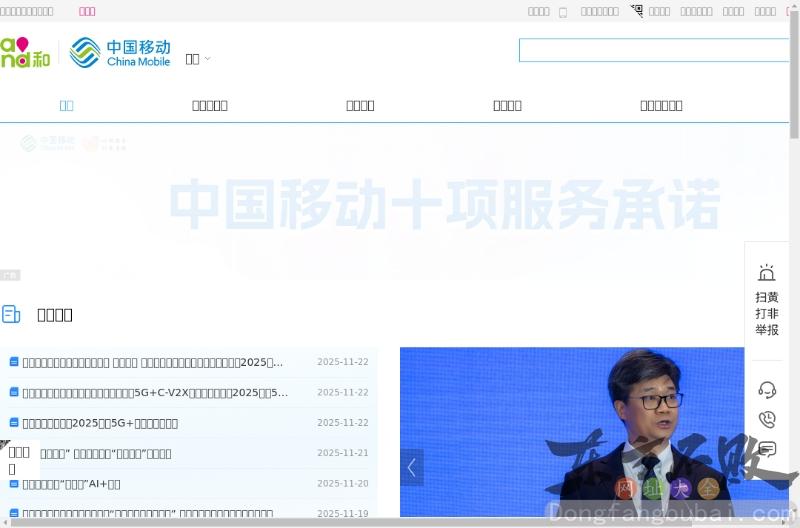800x528 pixels.
Task: Click the white floating box over news list
Action: coord(19,460)
